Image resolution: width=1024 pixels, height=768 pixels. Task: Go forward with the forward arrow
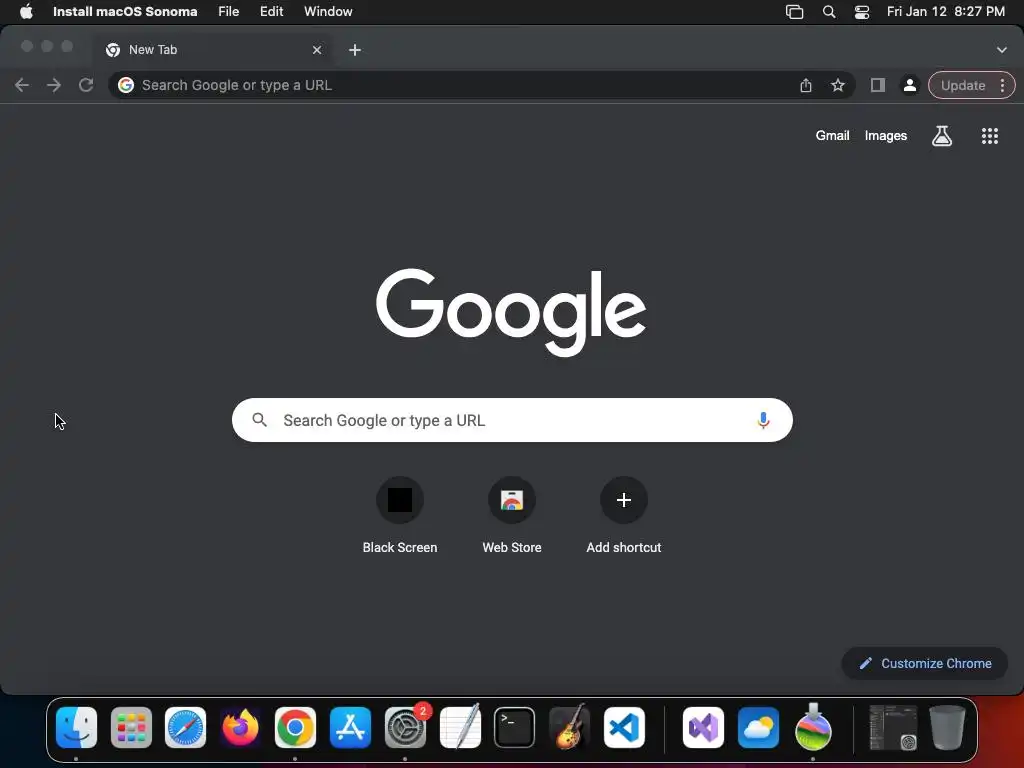tap(54, 85)
